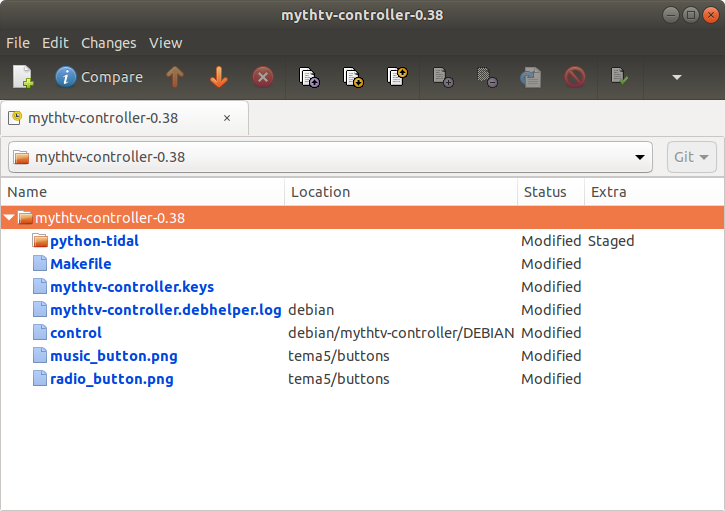Commit changes using the purple-arrow commit icon
Image resolution: width=725 pixels, height=511 pixels.
tap(309, 77)
